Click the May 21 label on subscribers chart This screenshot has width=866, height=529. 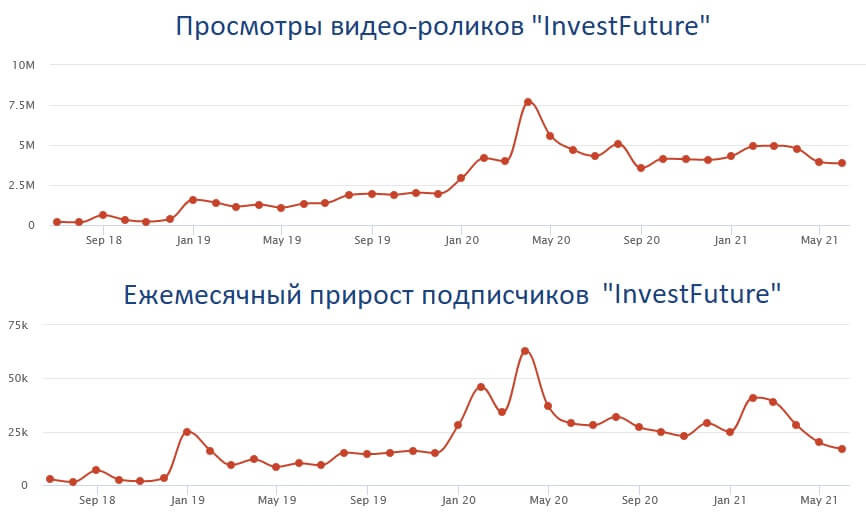(819, 500)
